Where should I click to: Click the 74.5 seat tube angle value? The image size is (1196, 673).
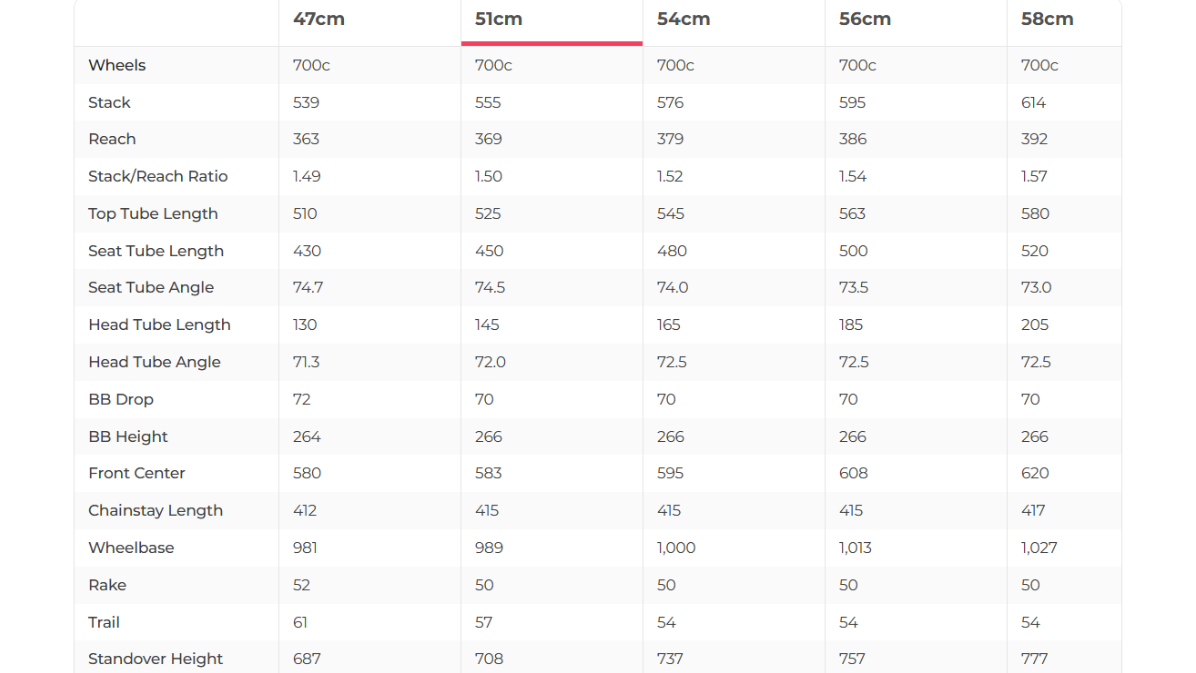[490, 287]
